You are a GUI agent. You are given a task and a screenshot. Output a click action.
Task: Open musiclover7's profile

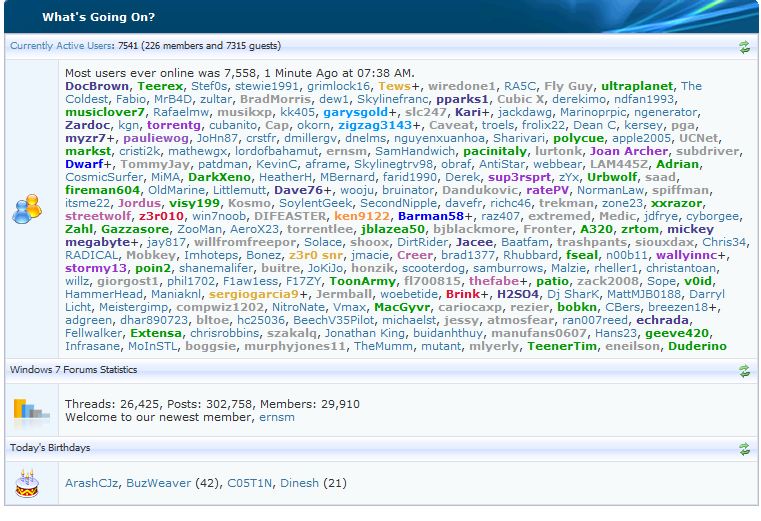(x=105, y=112)
